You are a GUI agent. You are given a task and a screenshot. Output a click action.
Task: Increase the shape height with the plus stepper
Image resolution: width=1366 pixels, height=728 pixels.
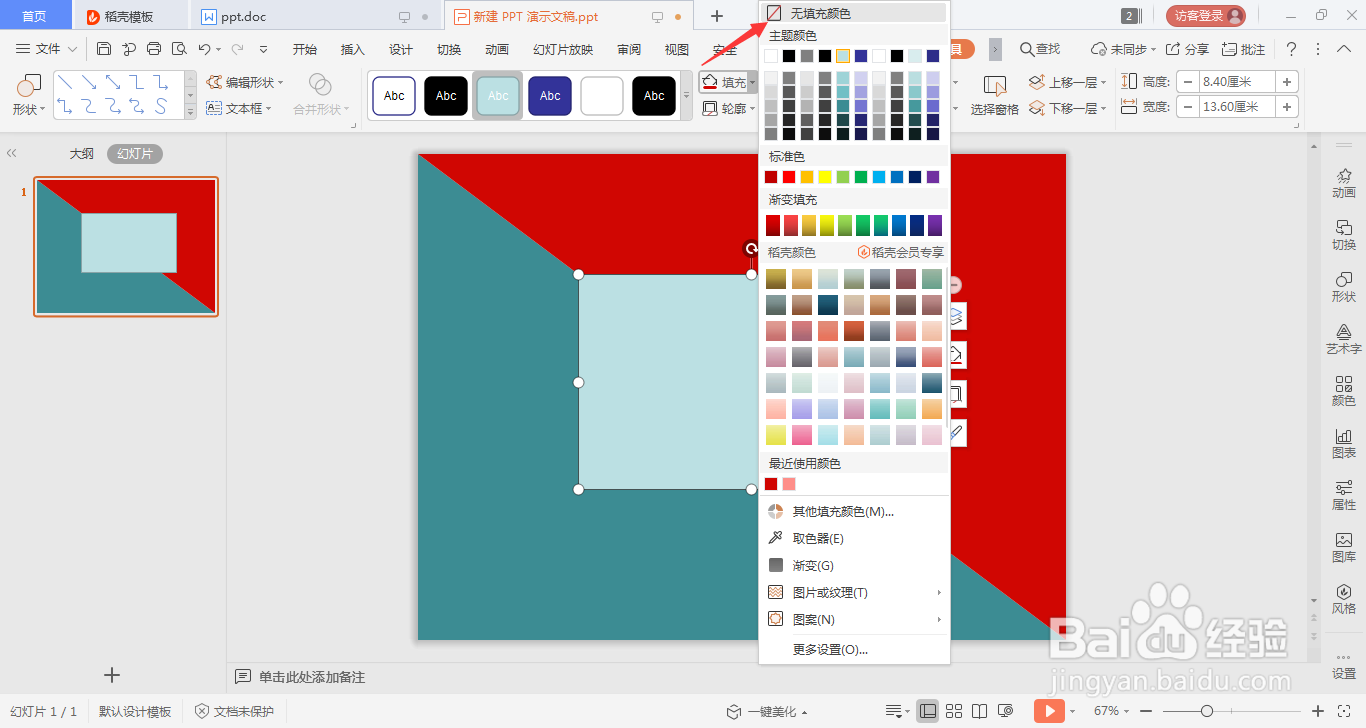click(x=1287, y=82)
